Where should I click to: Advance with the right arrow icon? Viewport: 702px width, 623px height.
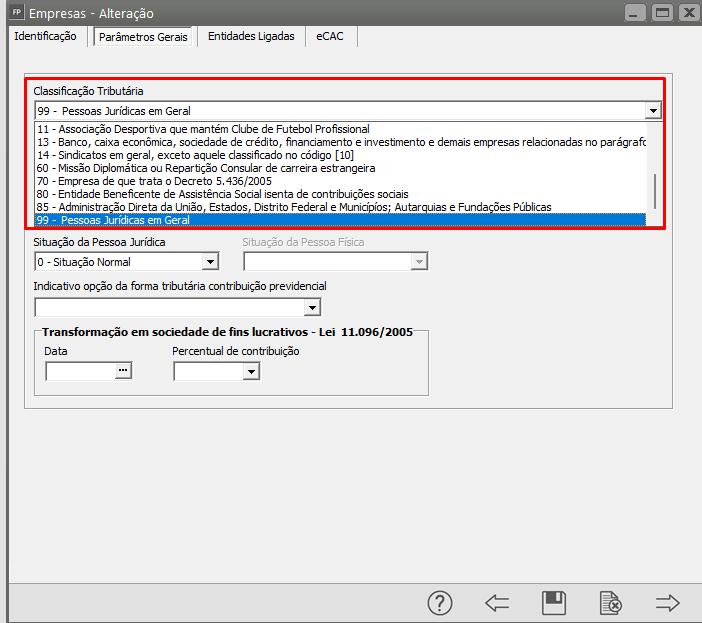(x=667, y=603)
